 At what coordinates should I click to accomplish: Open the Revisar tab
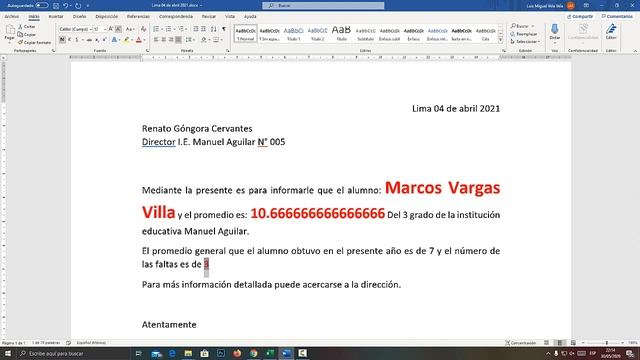[x=209, y=17]
